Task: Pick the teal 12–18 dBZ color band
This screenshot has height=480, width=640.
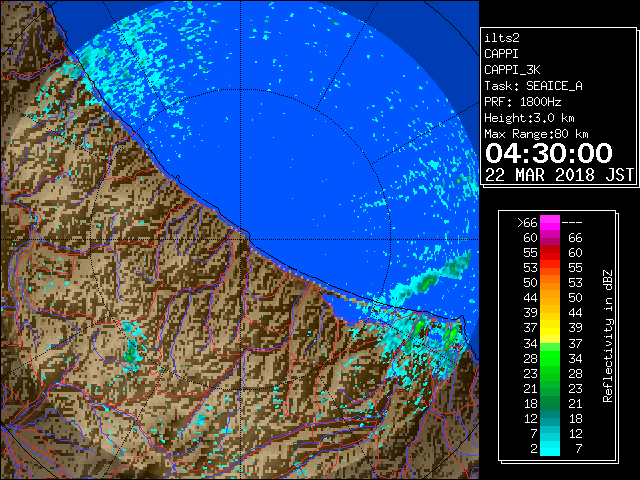Action: coord(550,418)
